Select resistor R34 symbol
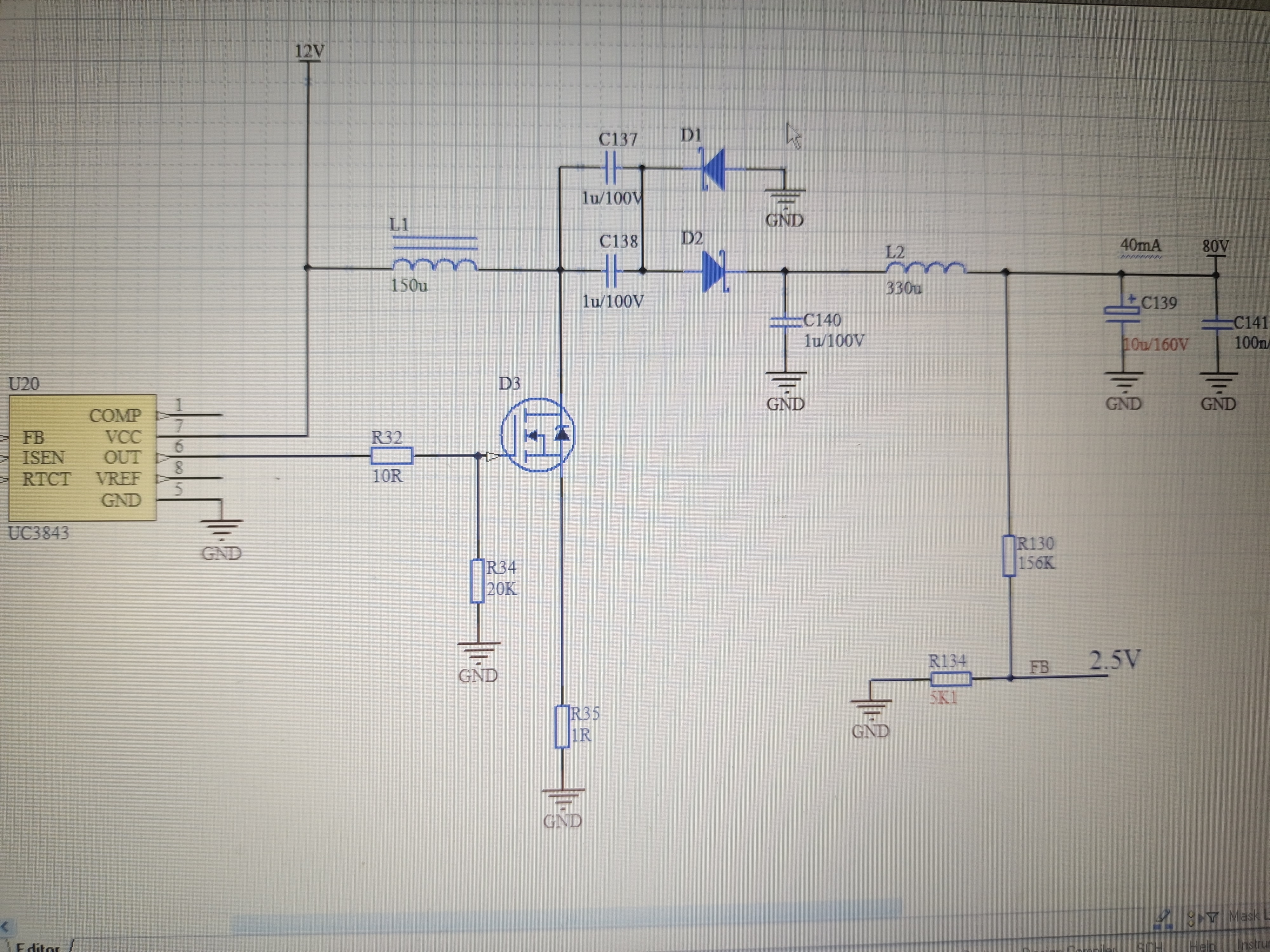 (477, 581)
